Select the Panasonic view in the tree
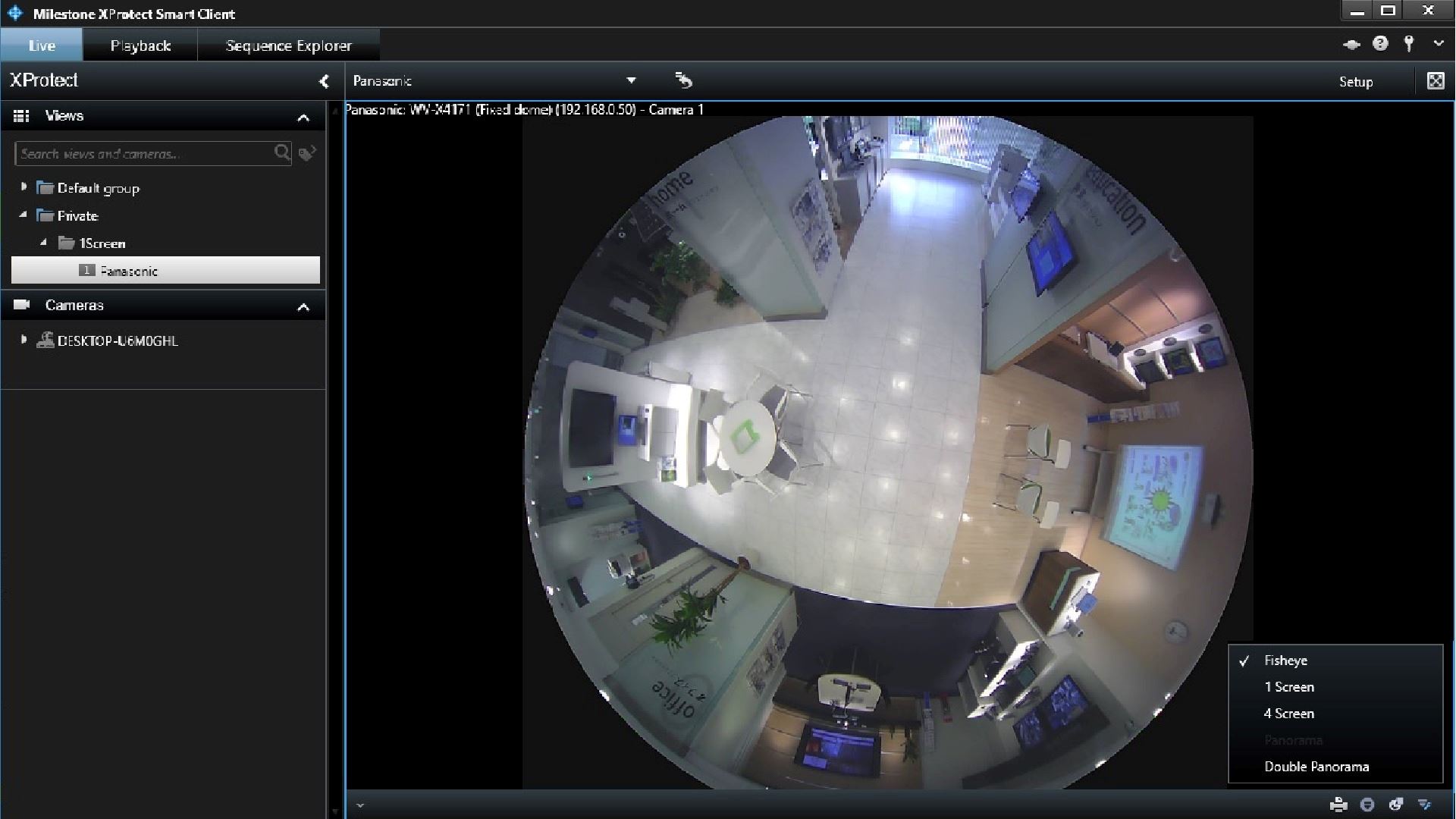 [165, 270]
